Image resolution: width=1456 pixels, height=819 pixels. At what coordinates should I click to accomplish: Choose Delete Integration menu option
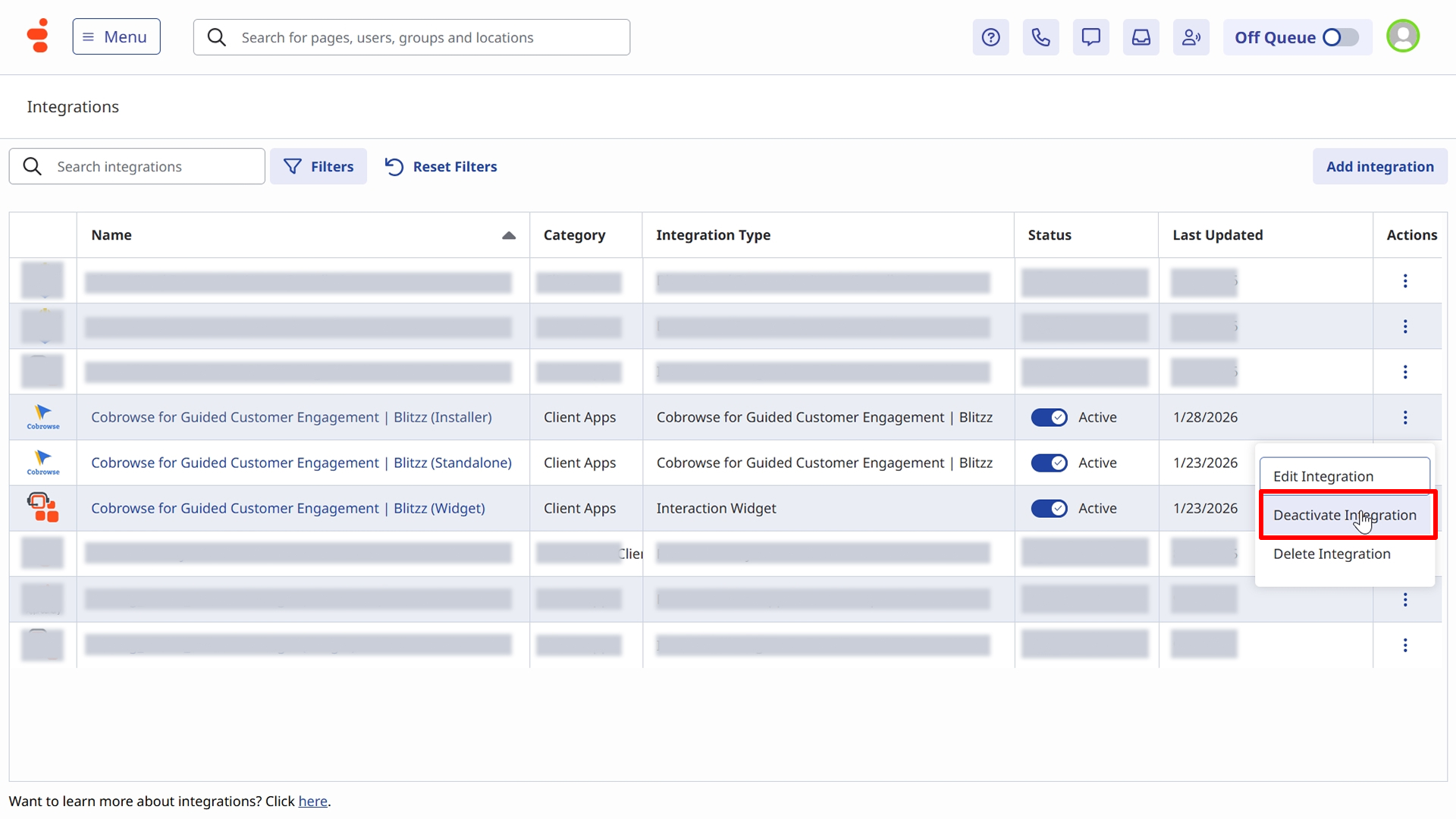coord(1331,554)
